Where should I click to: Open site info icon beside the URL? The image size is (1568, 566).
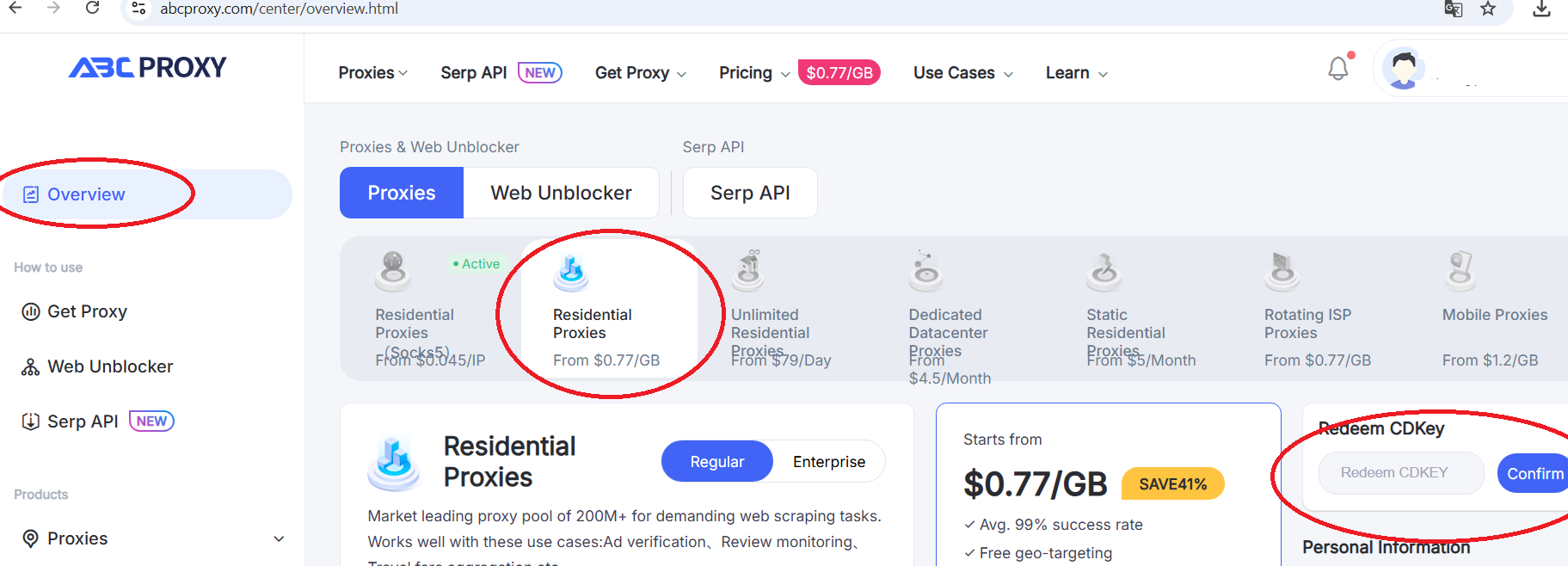138,9
